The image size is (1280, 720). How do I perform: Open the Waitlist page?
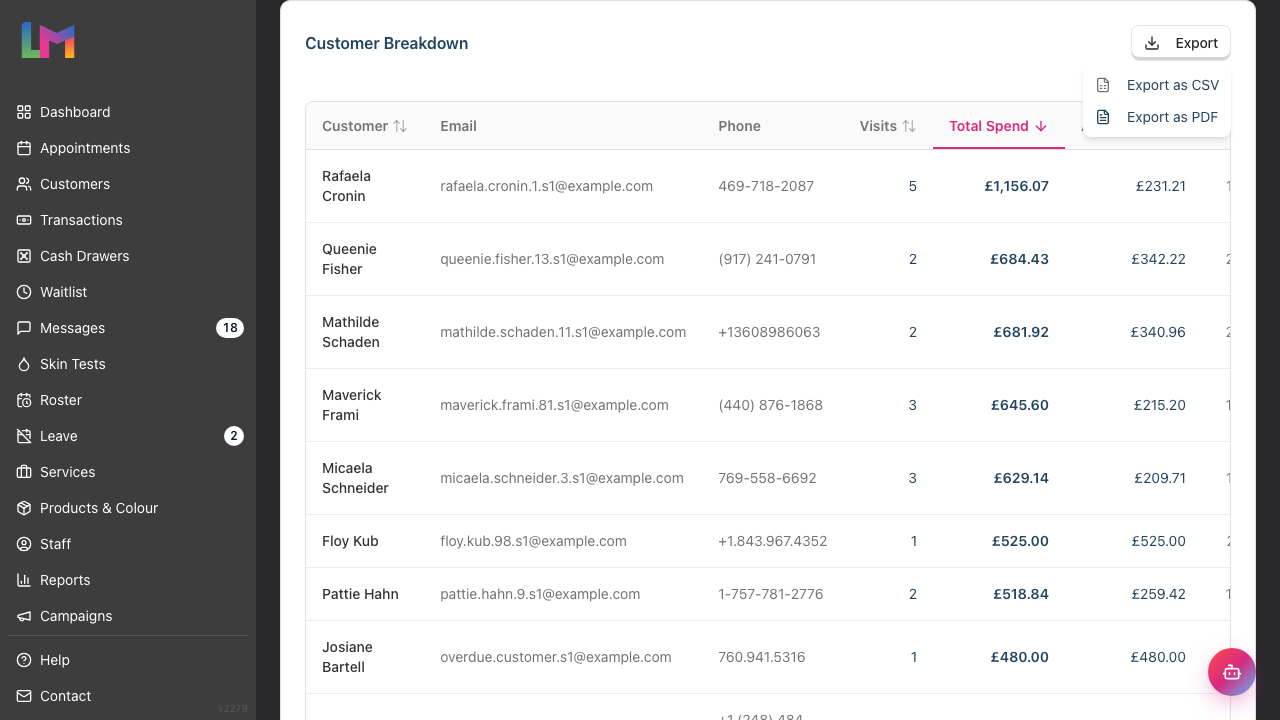click(x=128, y=292)
